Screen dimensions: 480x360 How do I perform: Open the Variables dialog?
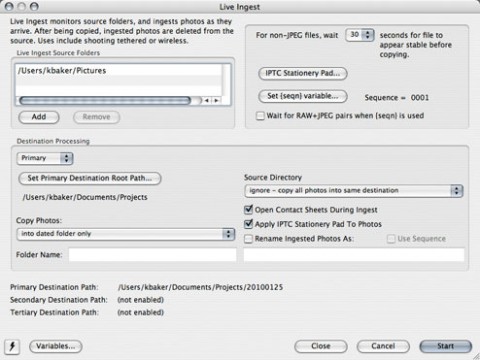pos(56,346)
